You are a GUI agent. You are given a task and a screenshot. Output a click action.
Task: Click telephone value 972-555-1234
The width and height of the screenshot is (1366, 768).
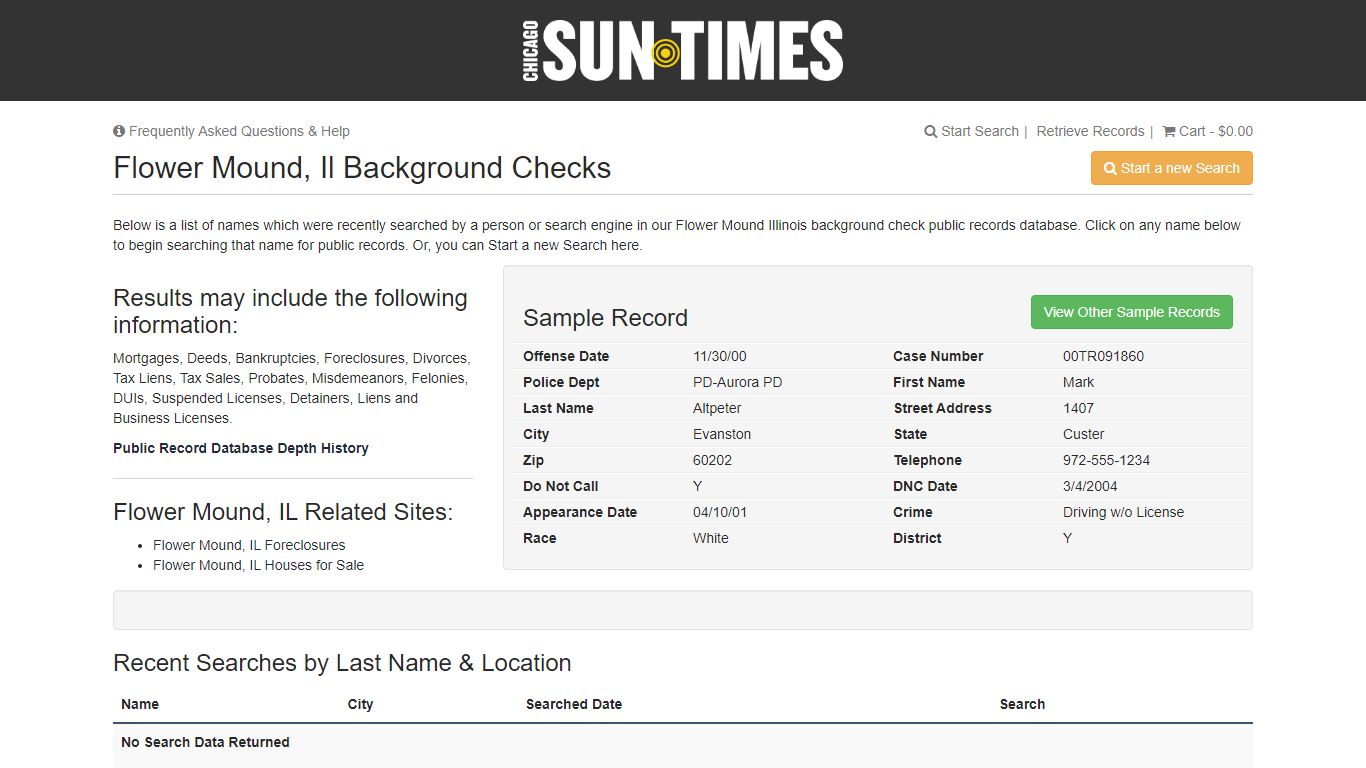[x=1106, y=460]
